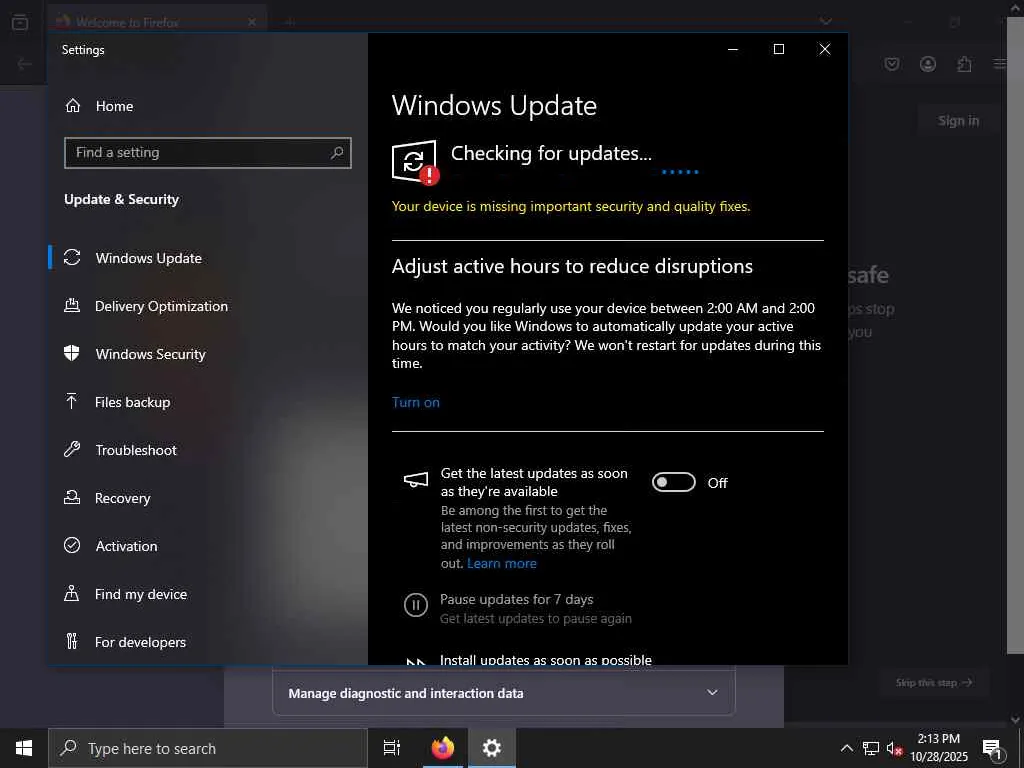Click the Find my device icon

pos(72,594)
